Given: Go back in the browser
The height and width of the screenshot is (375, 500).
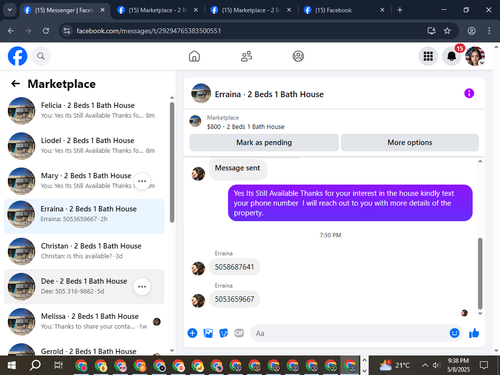Looking at the screenshot, I should 11,31.
